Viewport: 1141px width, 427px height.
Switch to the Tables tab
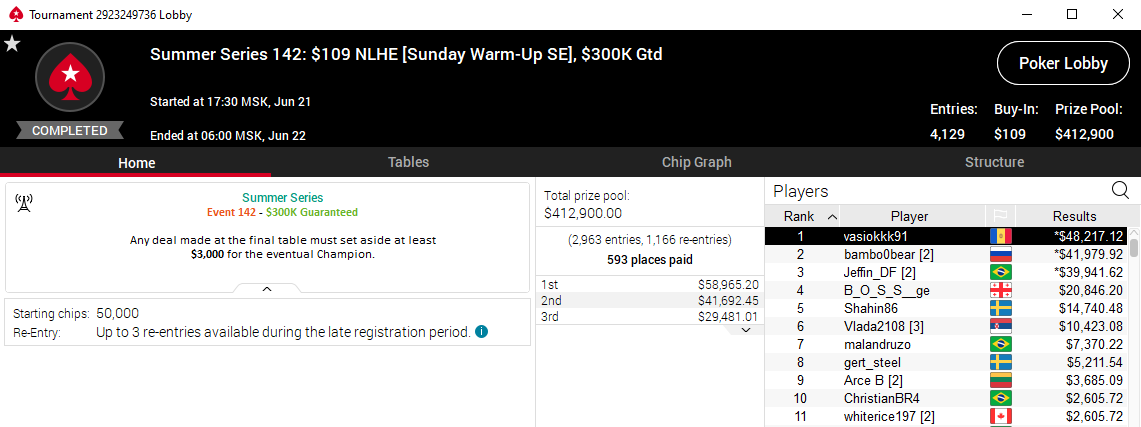pyautogui.click(x=408, y=162)
